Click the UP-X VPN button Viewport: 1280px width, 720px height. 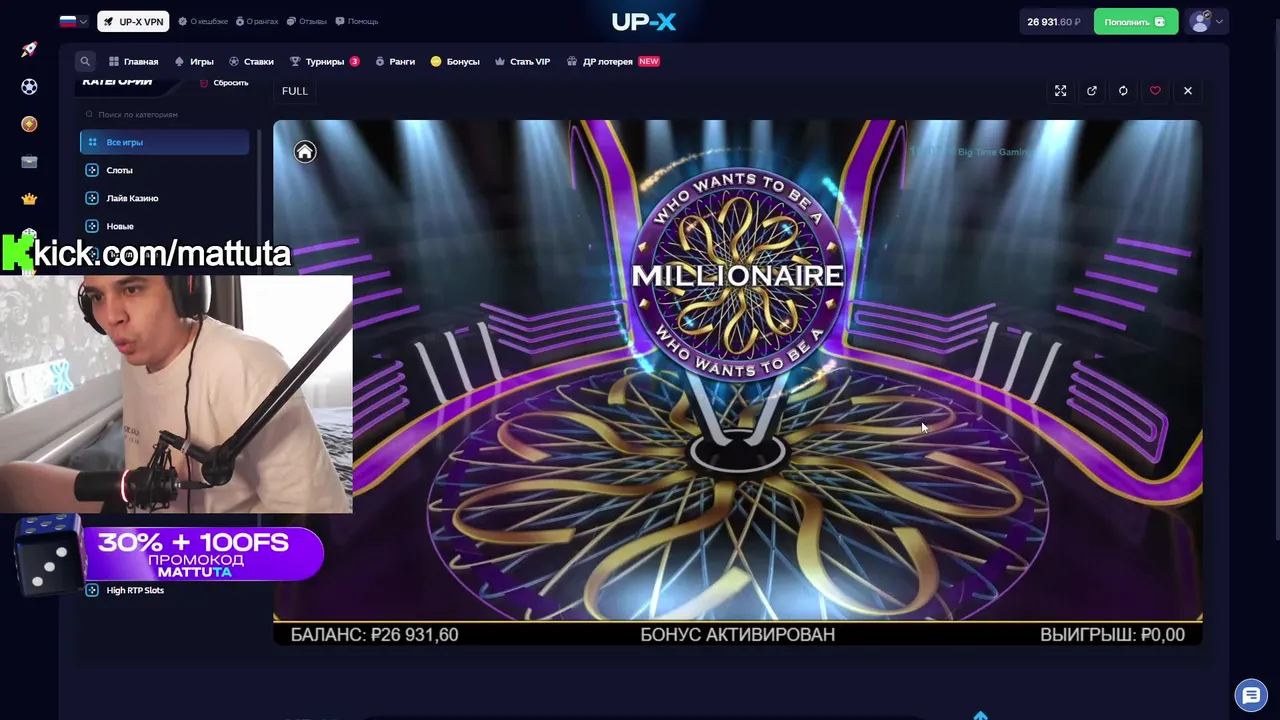coord(133,22)
